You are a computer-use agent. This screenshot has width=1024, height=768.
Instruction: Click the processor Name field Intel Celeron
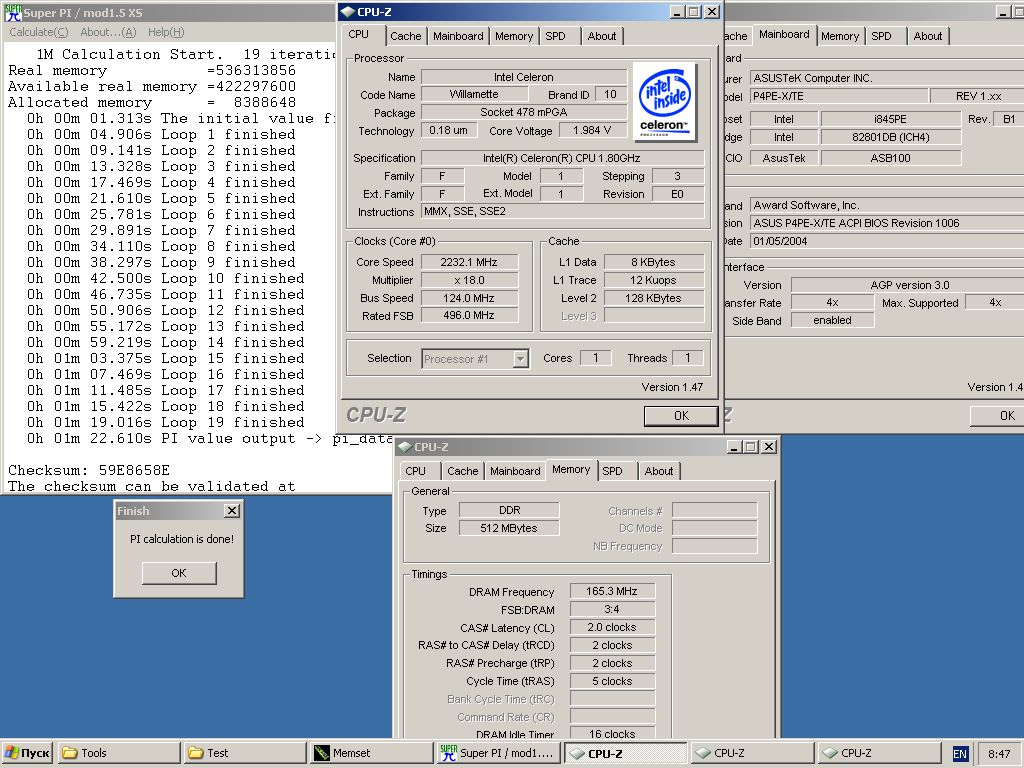[524, 77]
